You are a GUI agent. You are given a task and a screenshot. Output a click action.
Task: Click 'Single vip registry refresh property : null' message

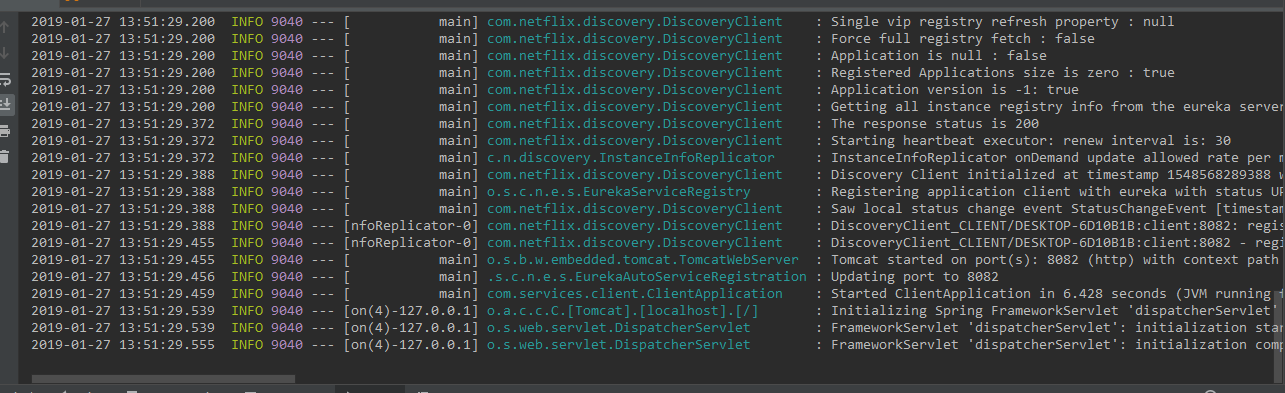[1003, 21]
